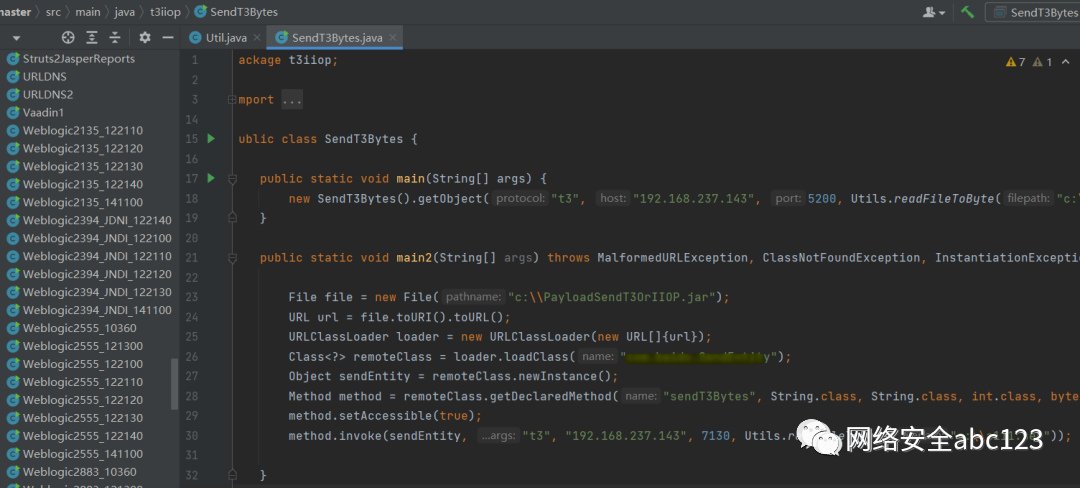Image resolution: width=1080 pixels, height=488 pixels.
Task: Collapse main method fold marker on line 17
Action: point(232,179)
